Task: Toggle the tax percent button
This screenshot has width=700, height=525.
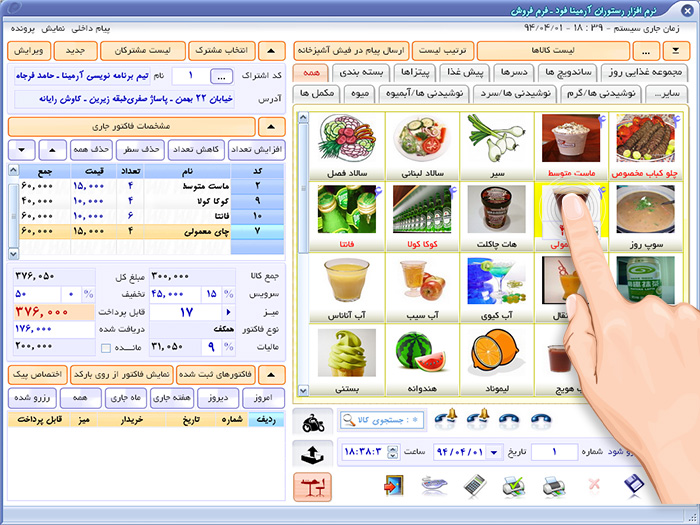Action: pyautogui.click(x=229, y=346)
